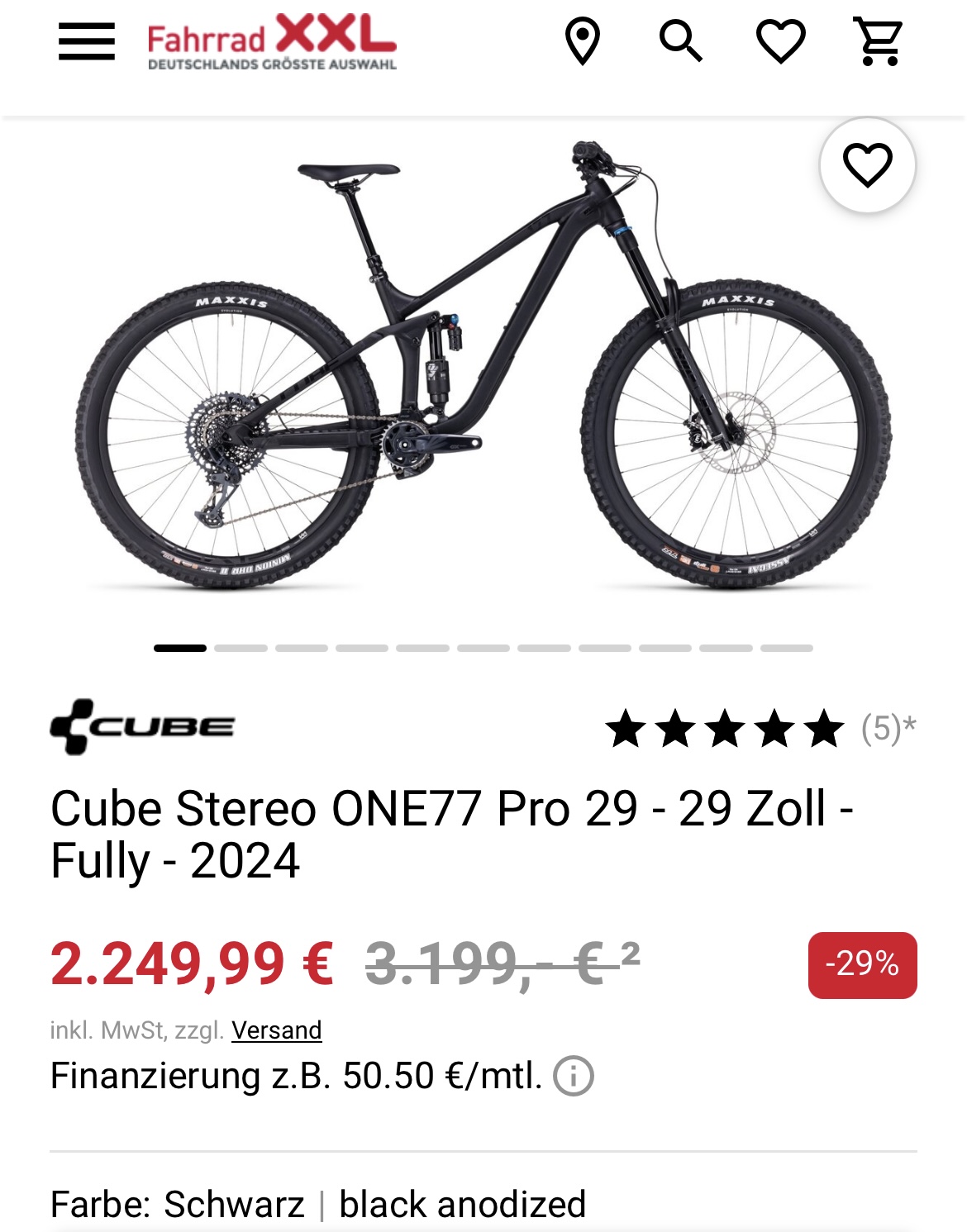Click the strikethrough 3.199 € original price
This screenshot has height=1232, width=967.
point(492,964)
